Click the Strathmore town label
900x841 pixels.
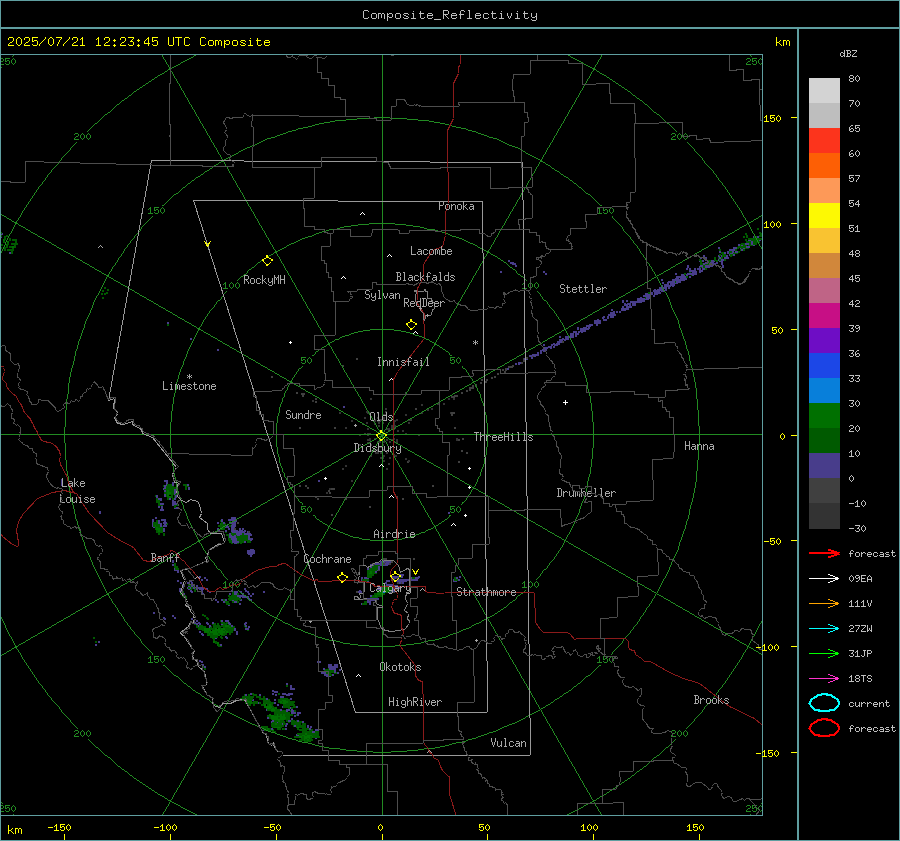[486, 592]
